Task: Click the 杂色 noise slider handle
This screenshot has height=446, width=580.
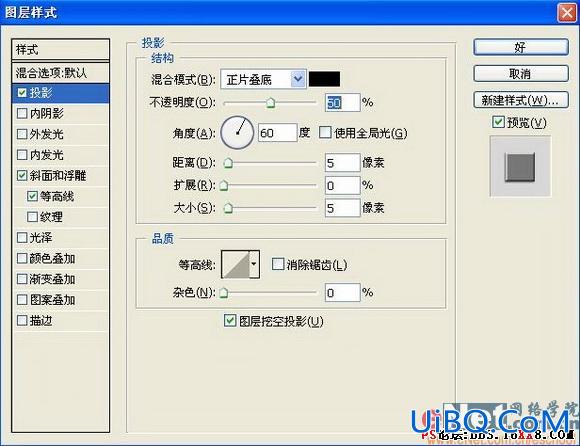Action: [x=224, y=293]
